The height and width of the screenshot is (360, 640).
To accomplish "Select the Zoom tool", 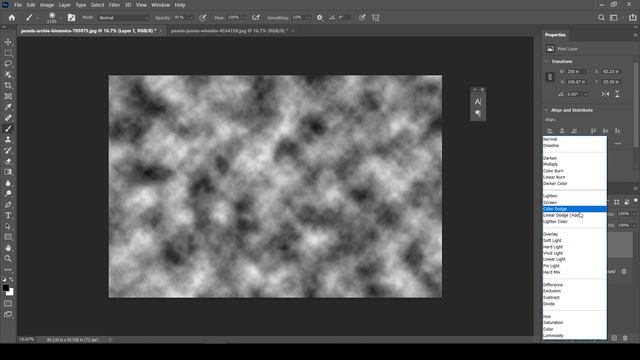I will coord(8,258).
